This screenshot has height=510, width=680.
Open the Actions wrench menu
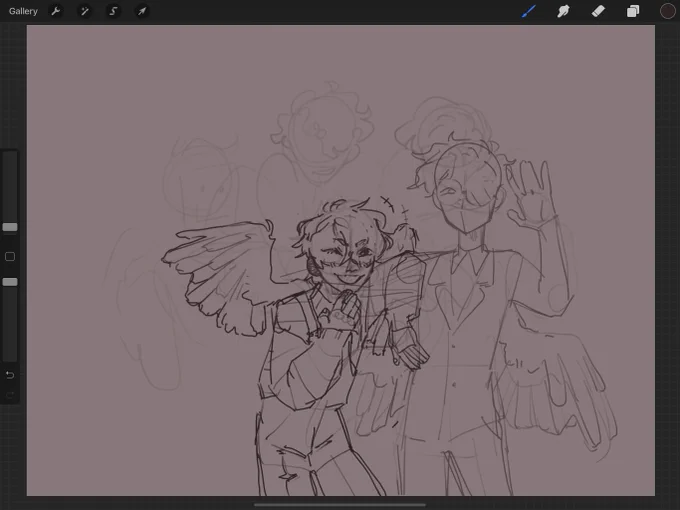click(x=56, y=11)
